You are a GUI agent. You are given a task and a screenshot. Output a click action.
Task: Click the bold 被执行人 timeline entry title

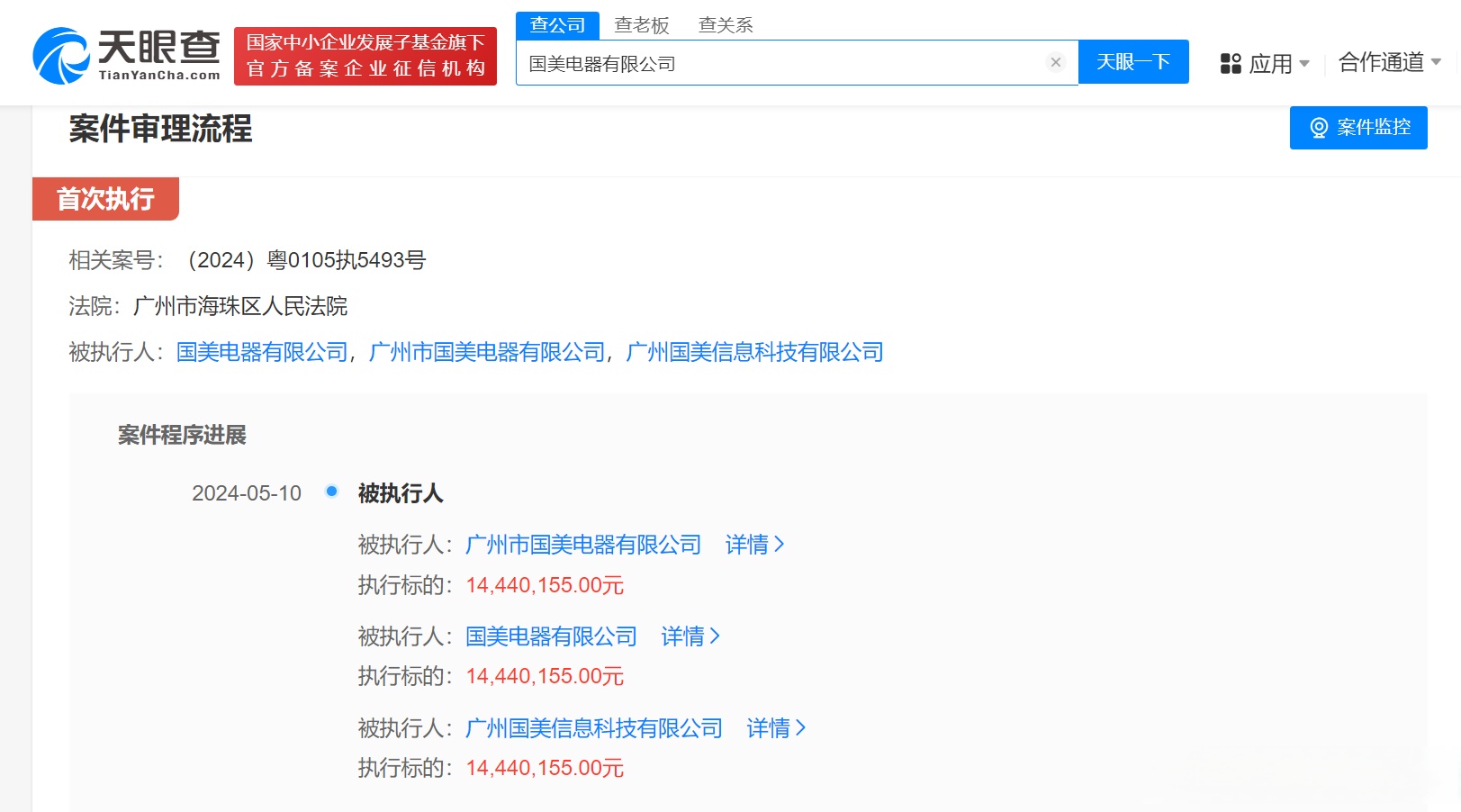[x=401, y=493]
